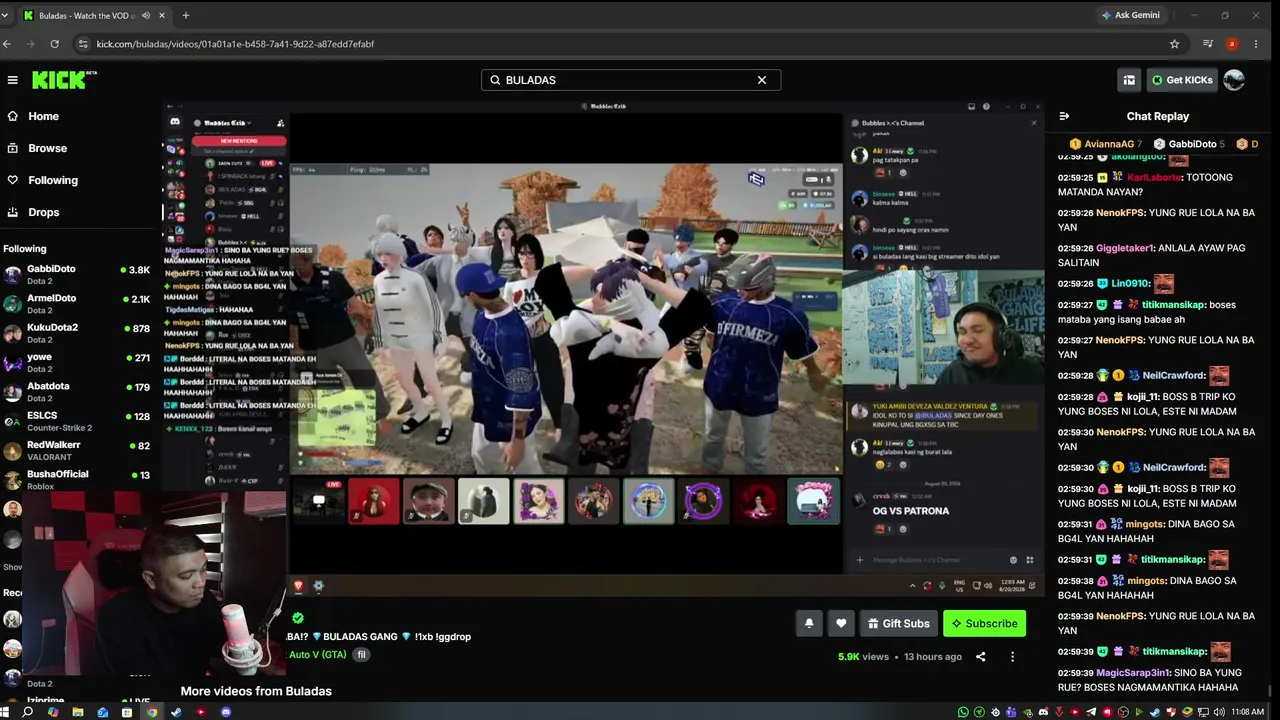
Task: Open the tab search dropdown arrow
Action: [6, 15]
